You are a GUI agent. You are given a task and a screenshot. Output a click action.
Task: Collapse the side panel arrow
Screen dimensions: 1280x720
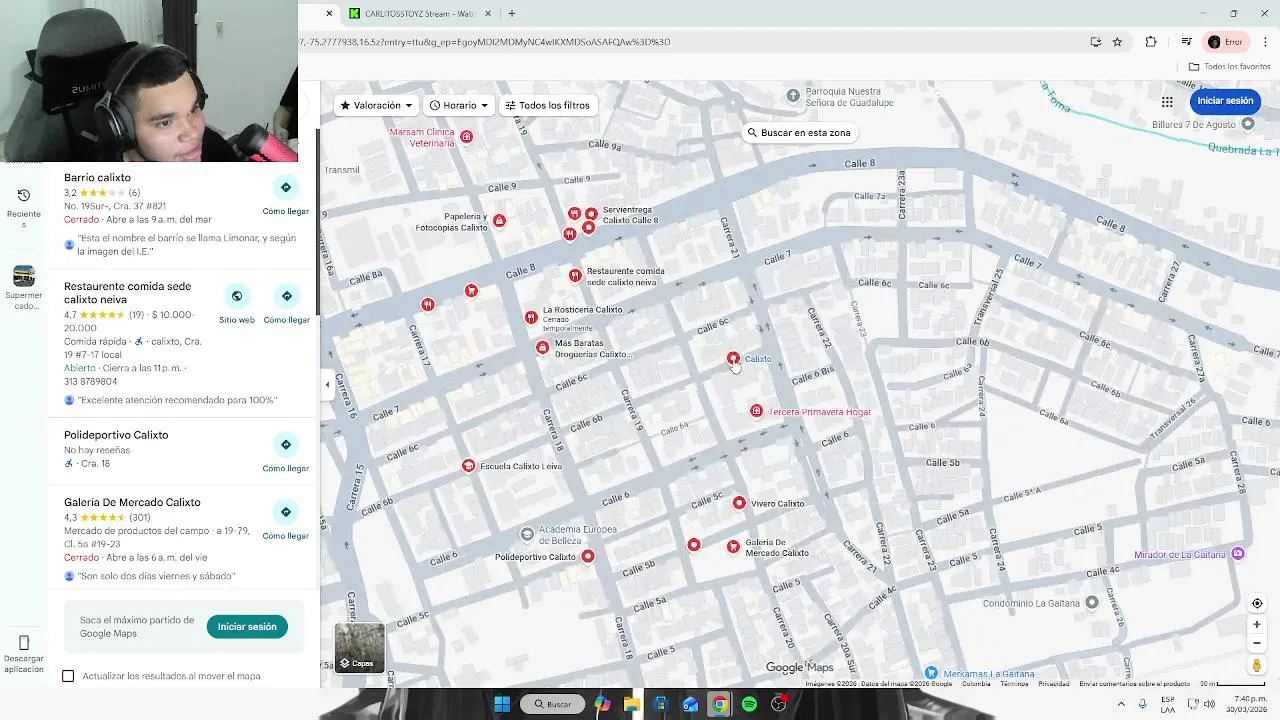(327, 384)
